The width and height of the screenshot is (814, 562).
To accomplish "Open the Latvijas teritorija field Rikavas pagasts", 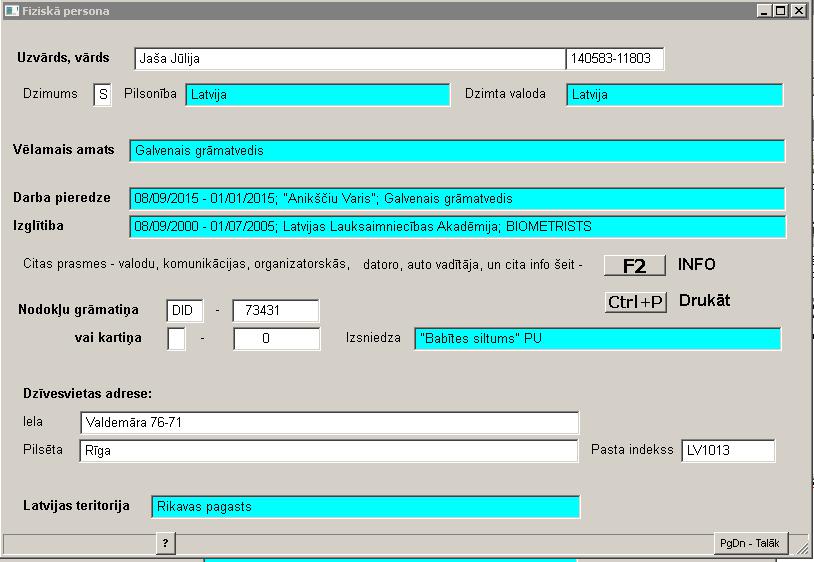I will click(x=365, y=507).
